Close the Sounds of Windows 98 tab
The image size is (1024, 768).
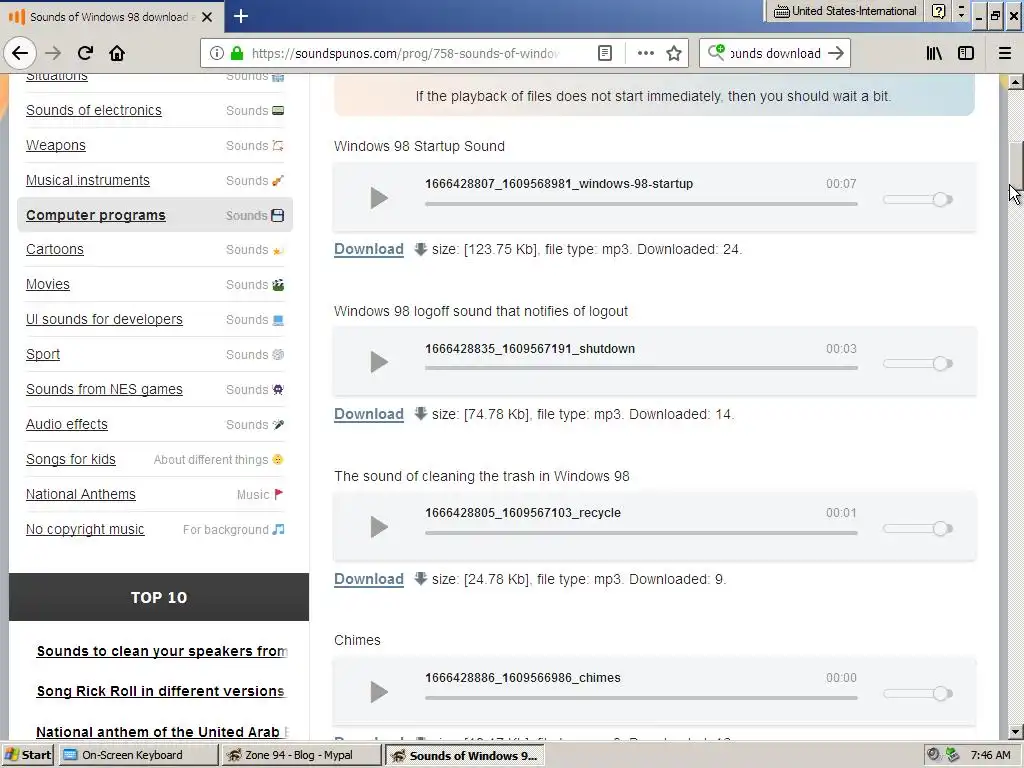pos(207,17)
